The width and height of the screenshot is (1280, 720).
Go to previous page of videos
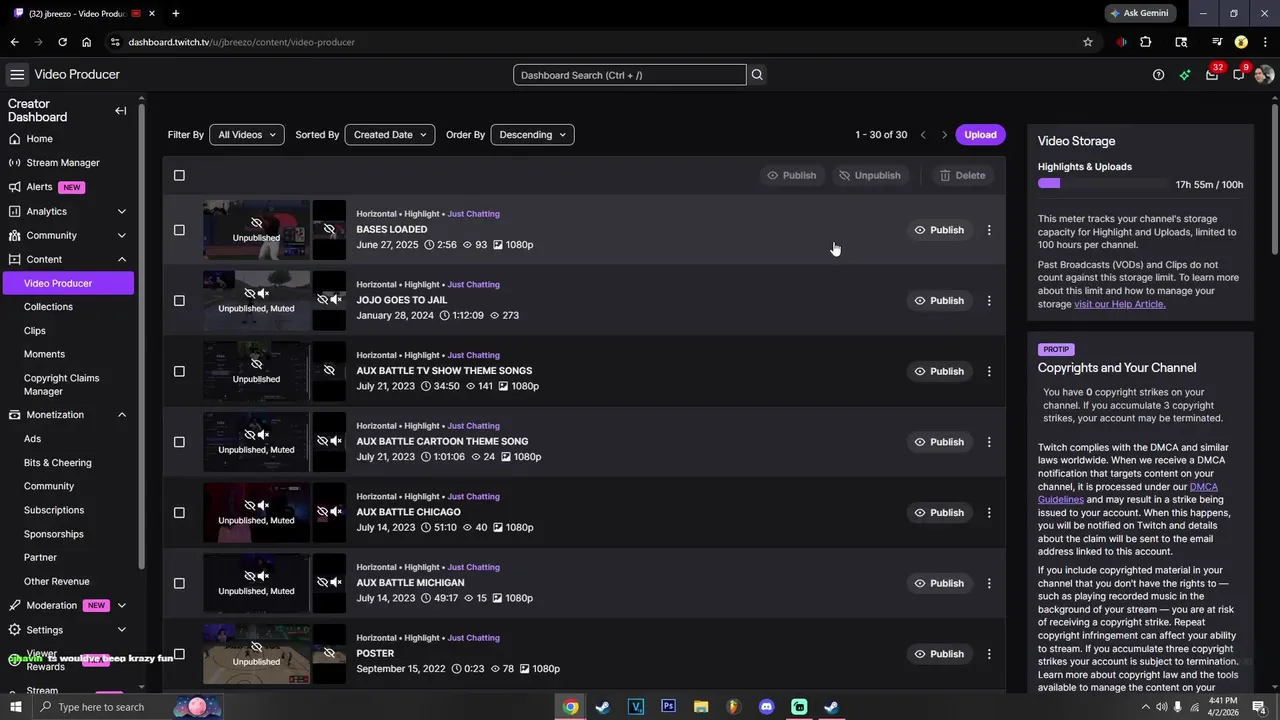923,135
